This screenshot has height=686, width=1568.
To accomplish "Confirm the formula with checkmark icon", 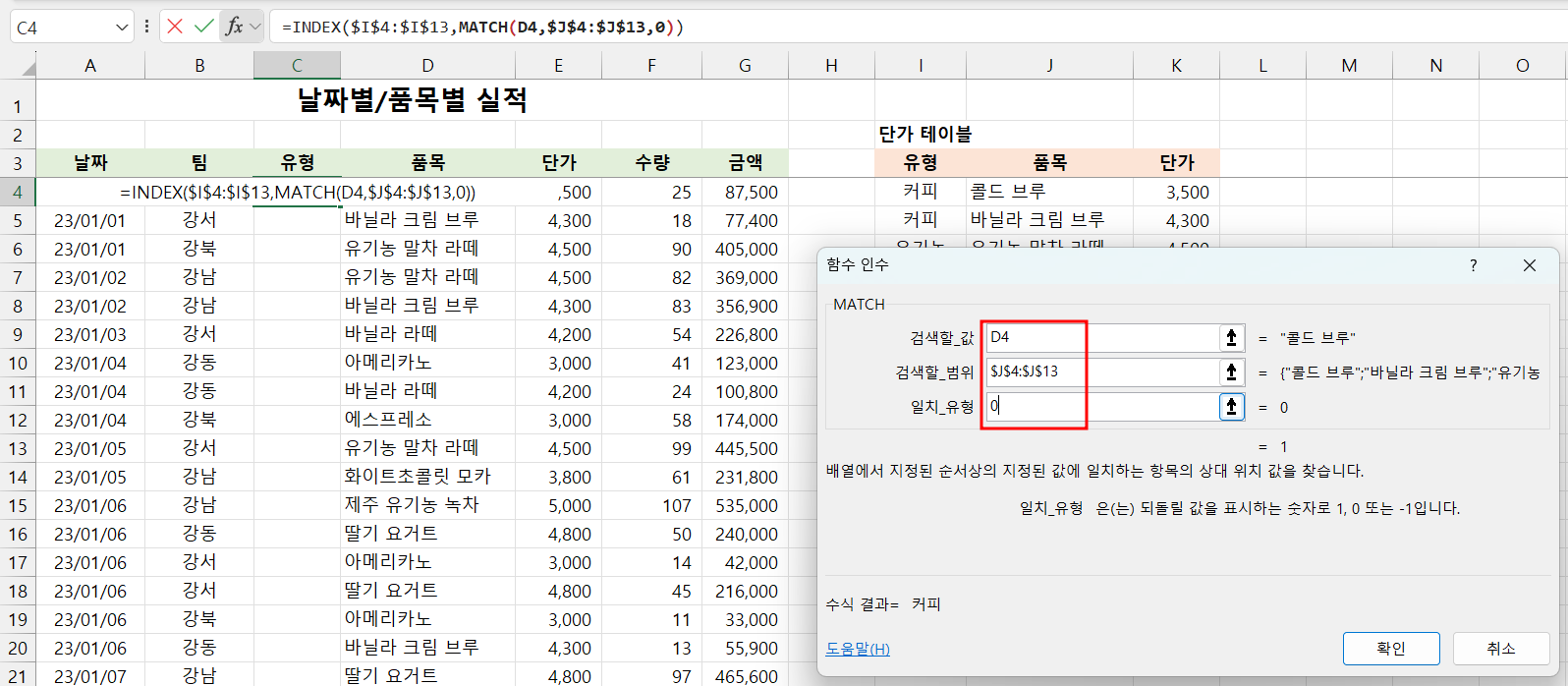I will coord(203,27).
